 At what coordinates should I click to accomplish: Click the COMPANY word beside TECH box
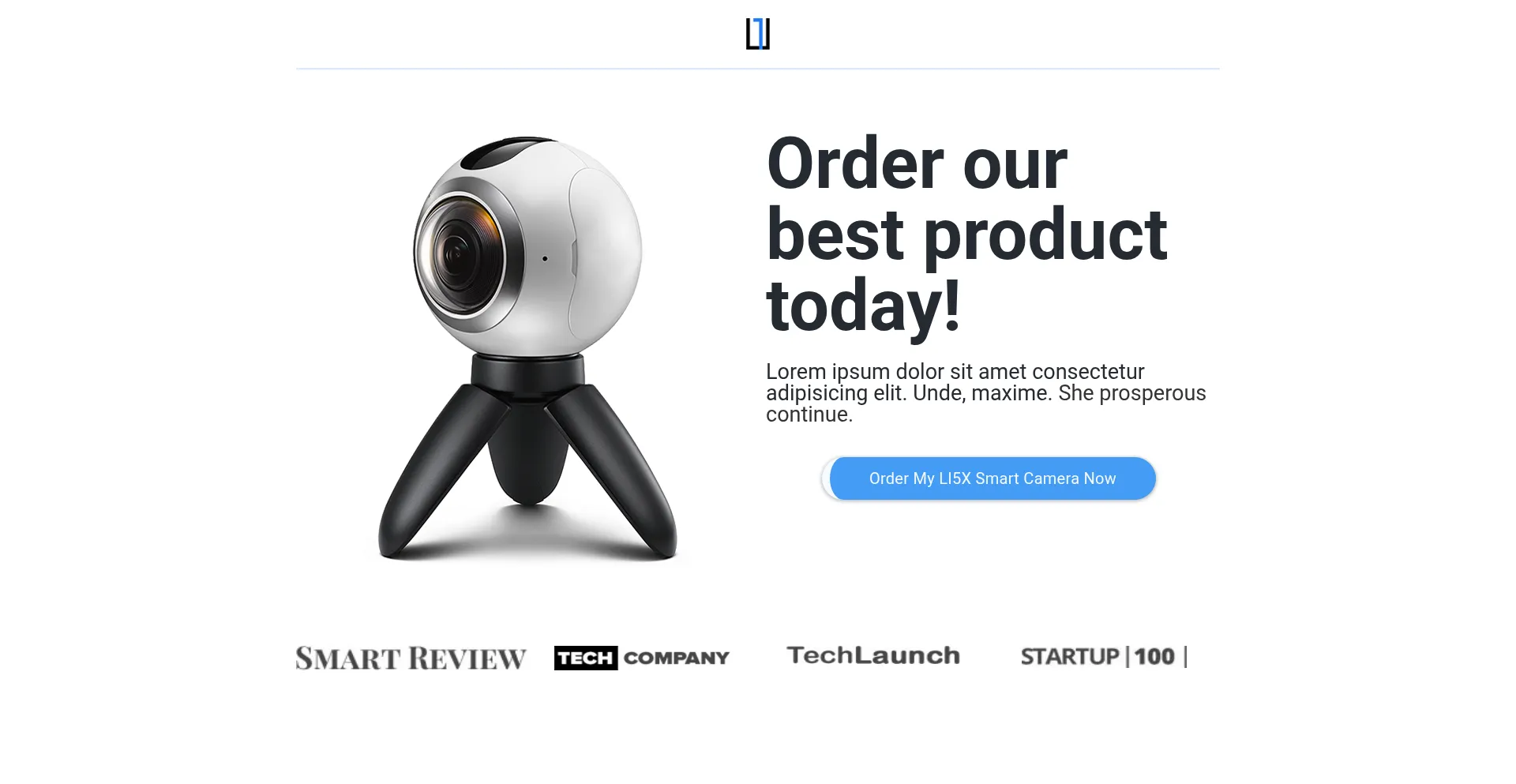(x=677, y=658)
